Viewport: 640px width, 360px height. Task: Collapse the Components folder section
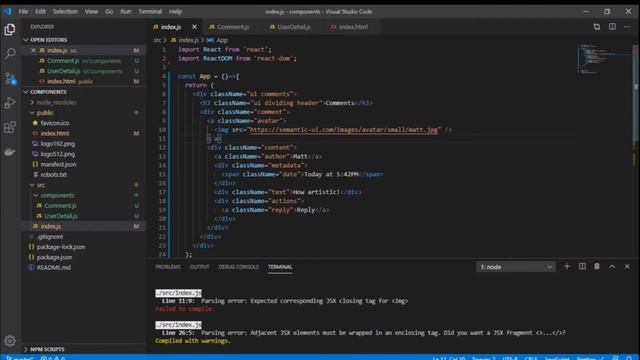84,92
